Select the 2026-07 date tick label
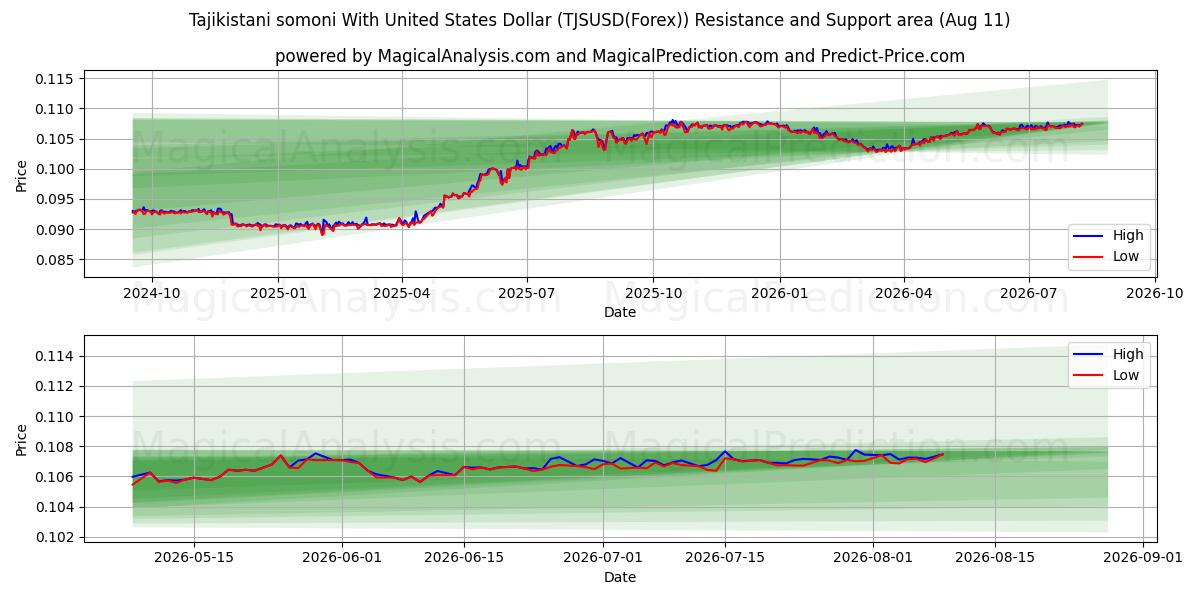1200x600 pixels. [1029, 293]
